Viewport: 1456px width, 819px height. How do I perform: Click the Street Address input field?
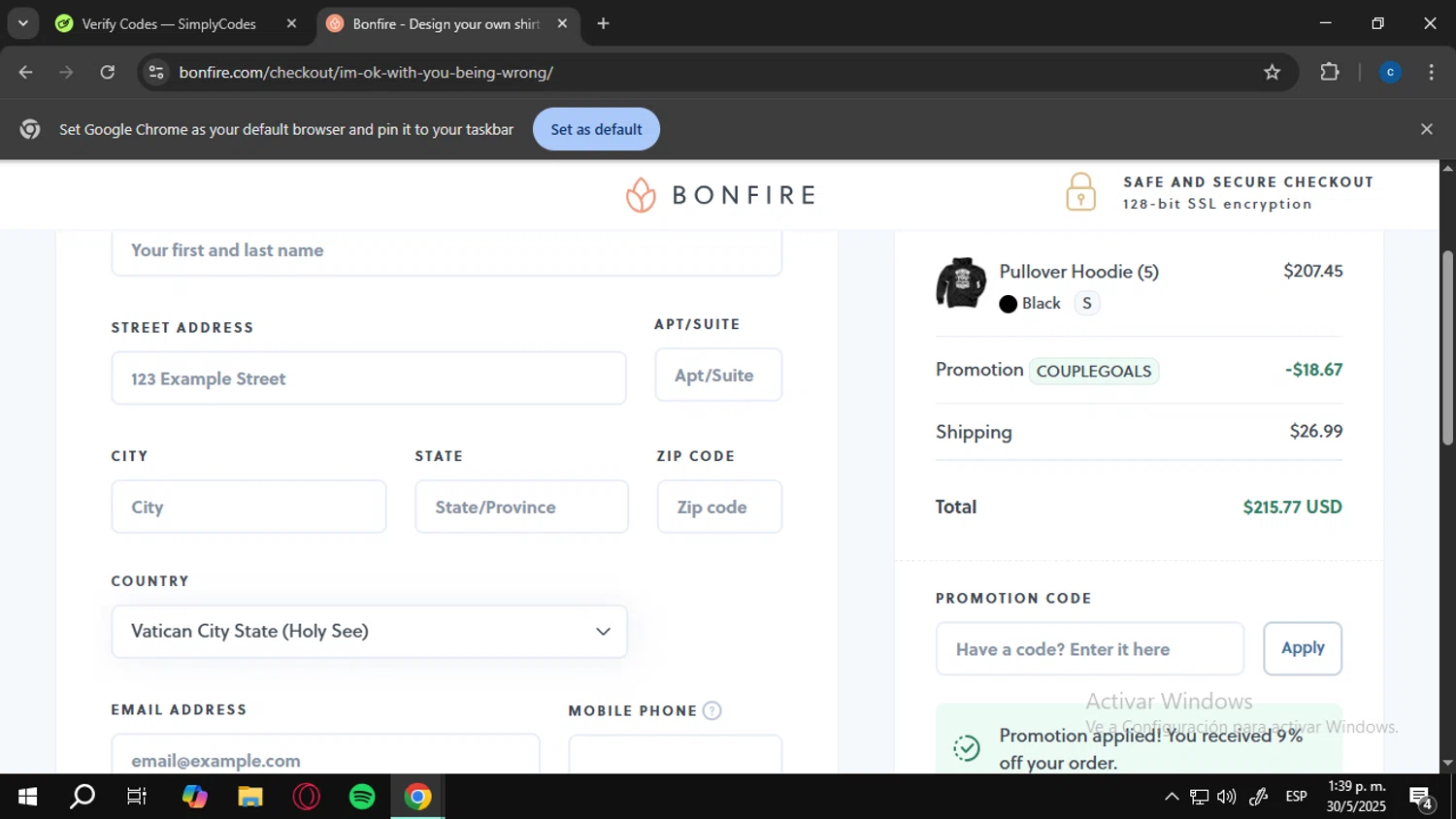pyautogui.click(x=369, y=378)
